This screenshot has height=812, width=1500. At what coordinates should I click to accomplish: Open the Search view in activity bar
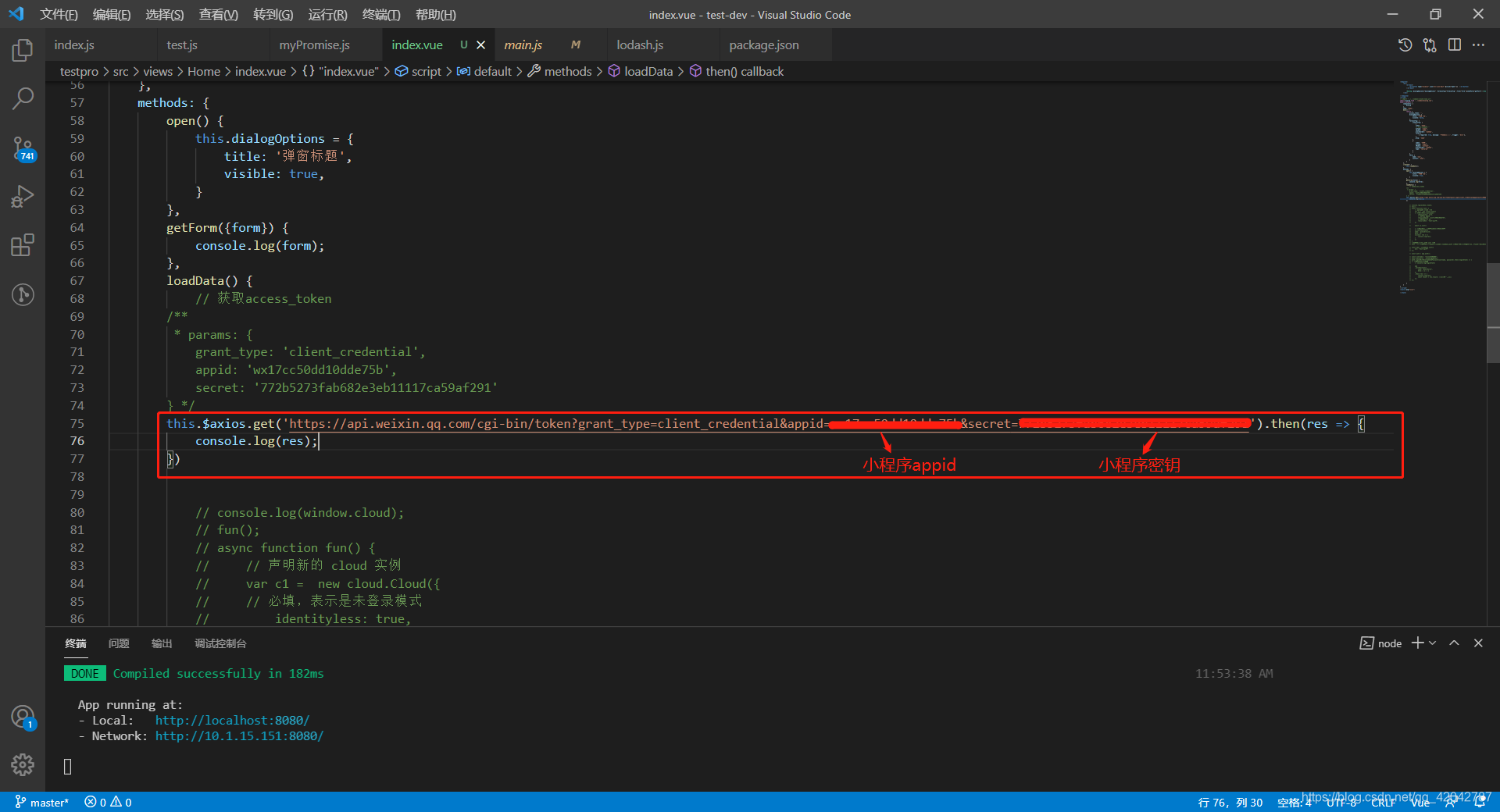pos(23,98)
